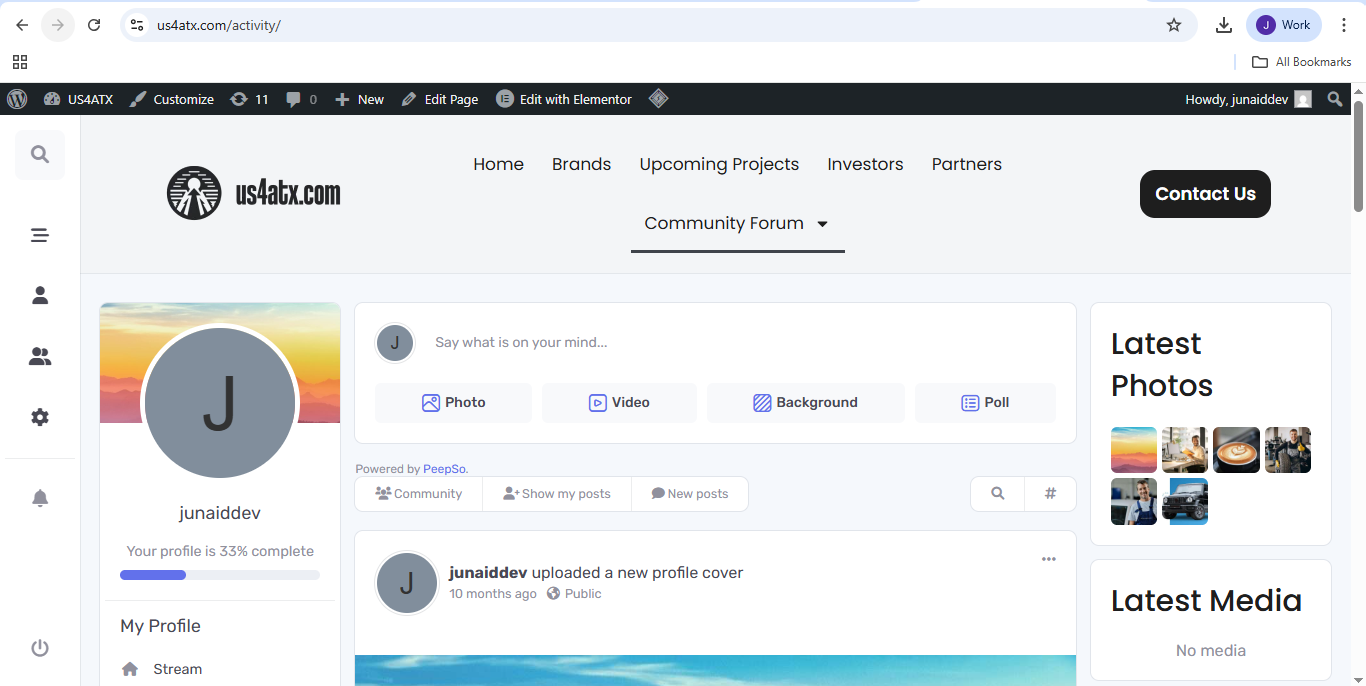Open site information icon in address bar

pyautogui.click(x=137, y=25)
